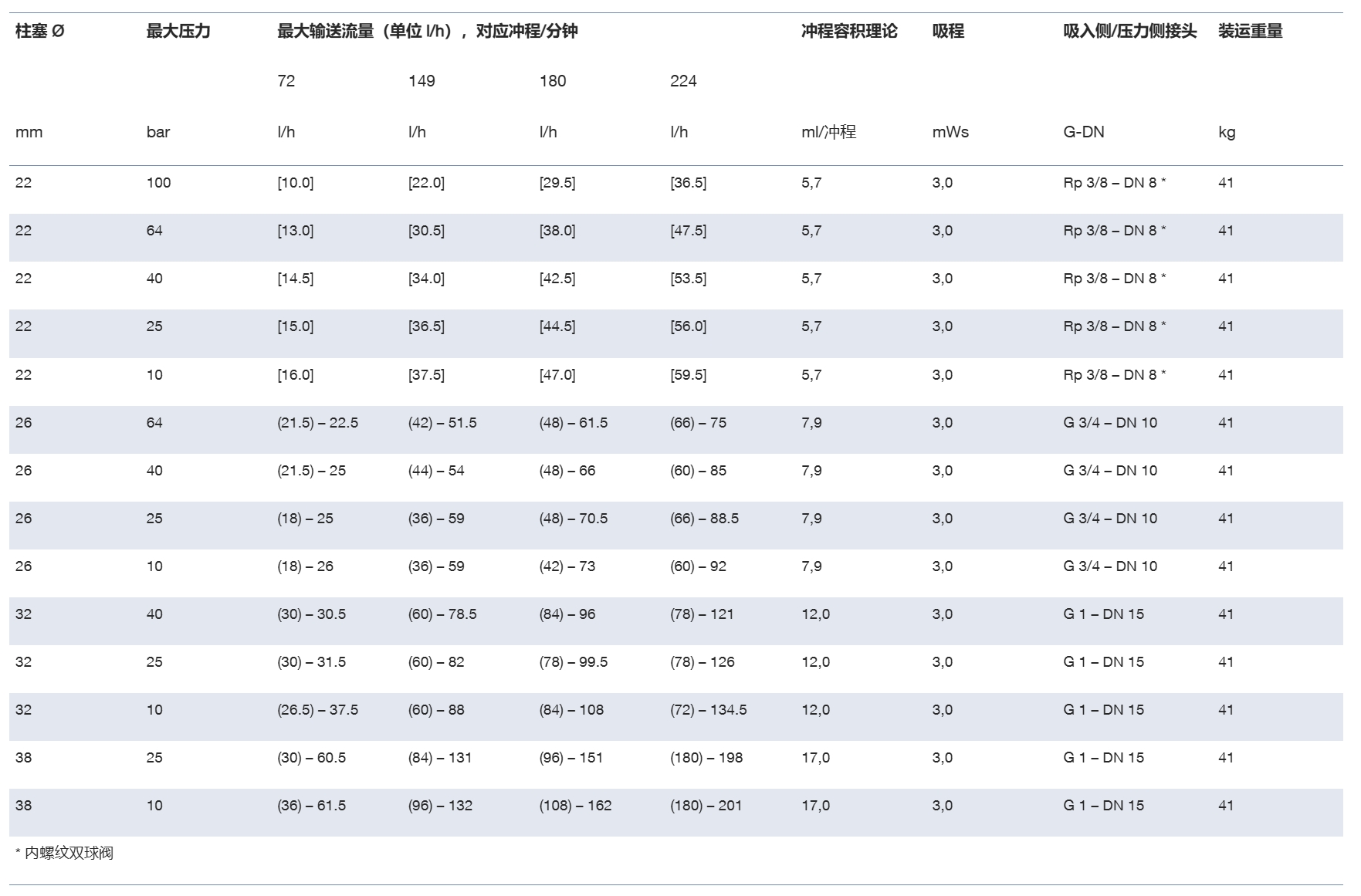1361x896 pixels.
Task: Click the 吸程 column header
Action: [948, 32]
